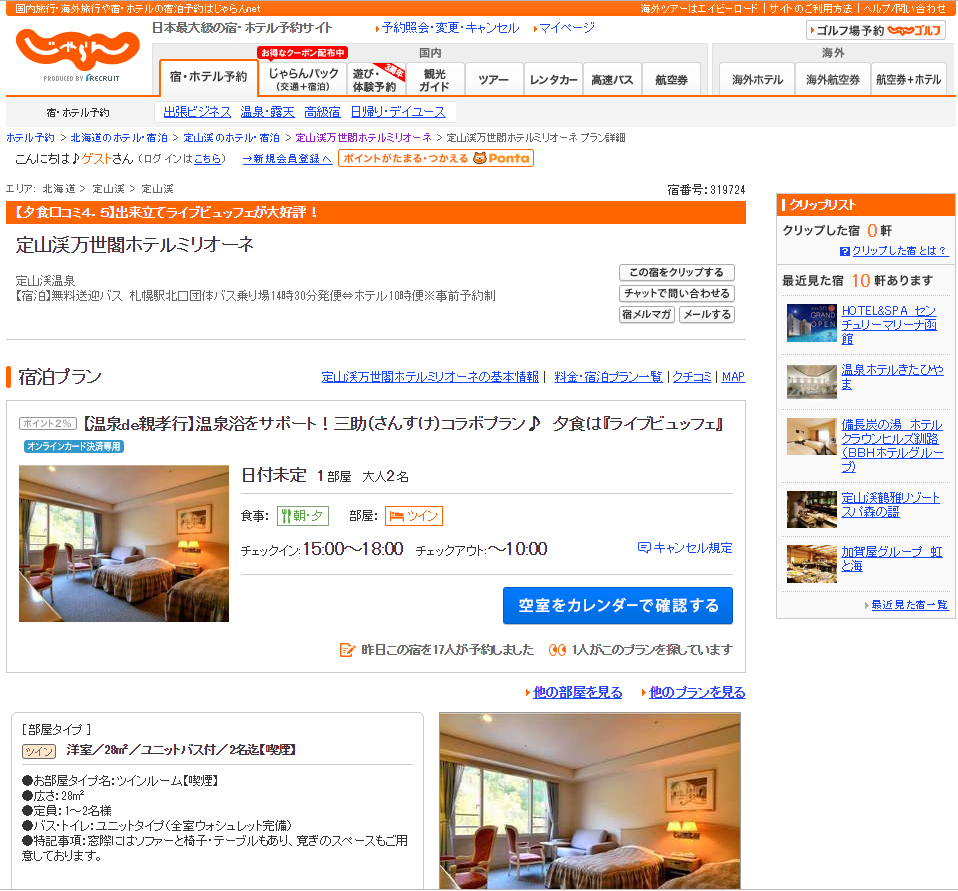Click 予約照会・変更・キャンセル link
Image resolution: width=958 pixels, height=891 pixels.
[450, 28]
